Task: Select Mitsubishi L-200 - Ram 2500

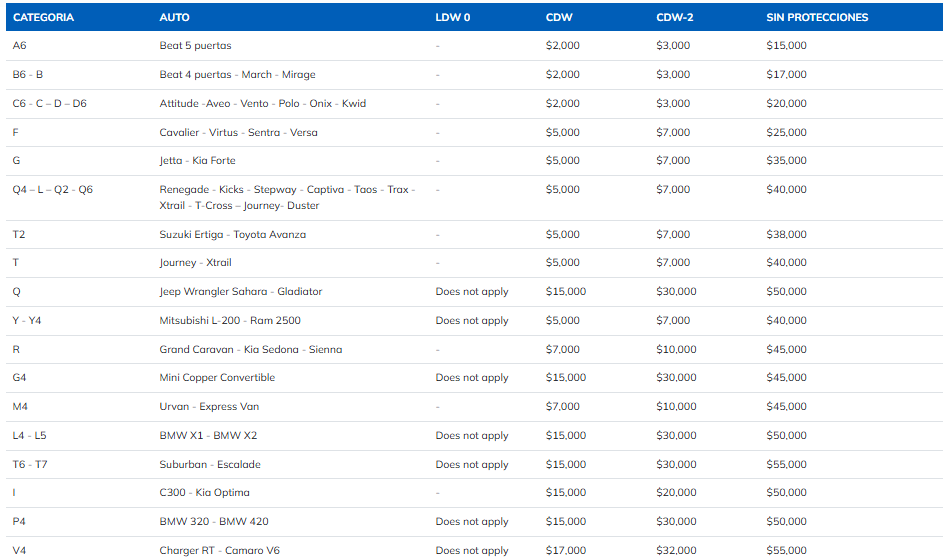Action: pyautogui.click(x=230, y=321)
